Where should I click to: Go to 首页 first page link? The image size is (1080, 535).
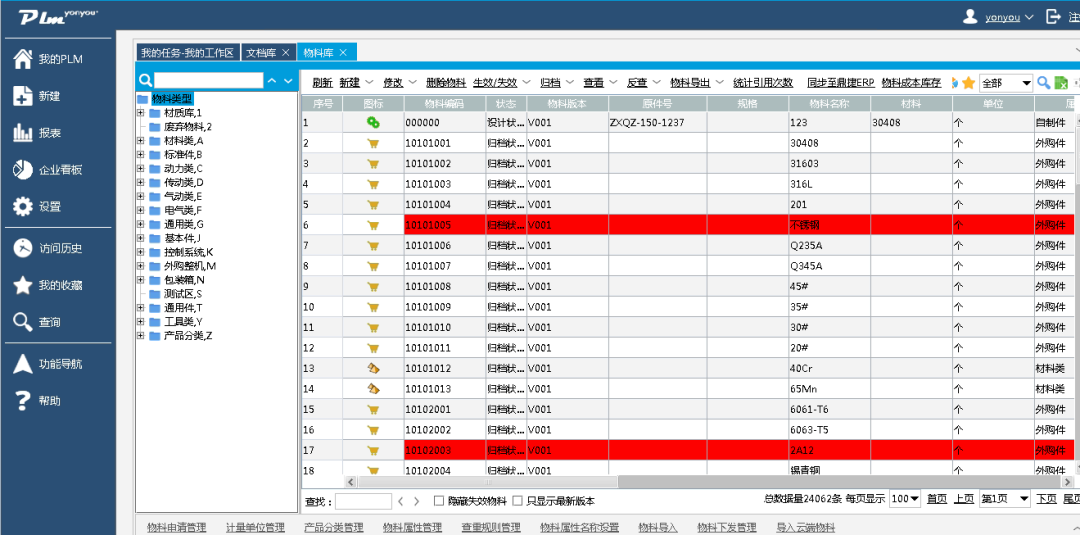[937, 499]
